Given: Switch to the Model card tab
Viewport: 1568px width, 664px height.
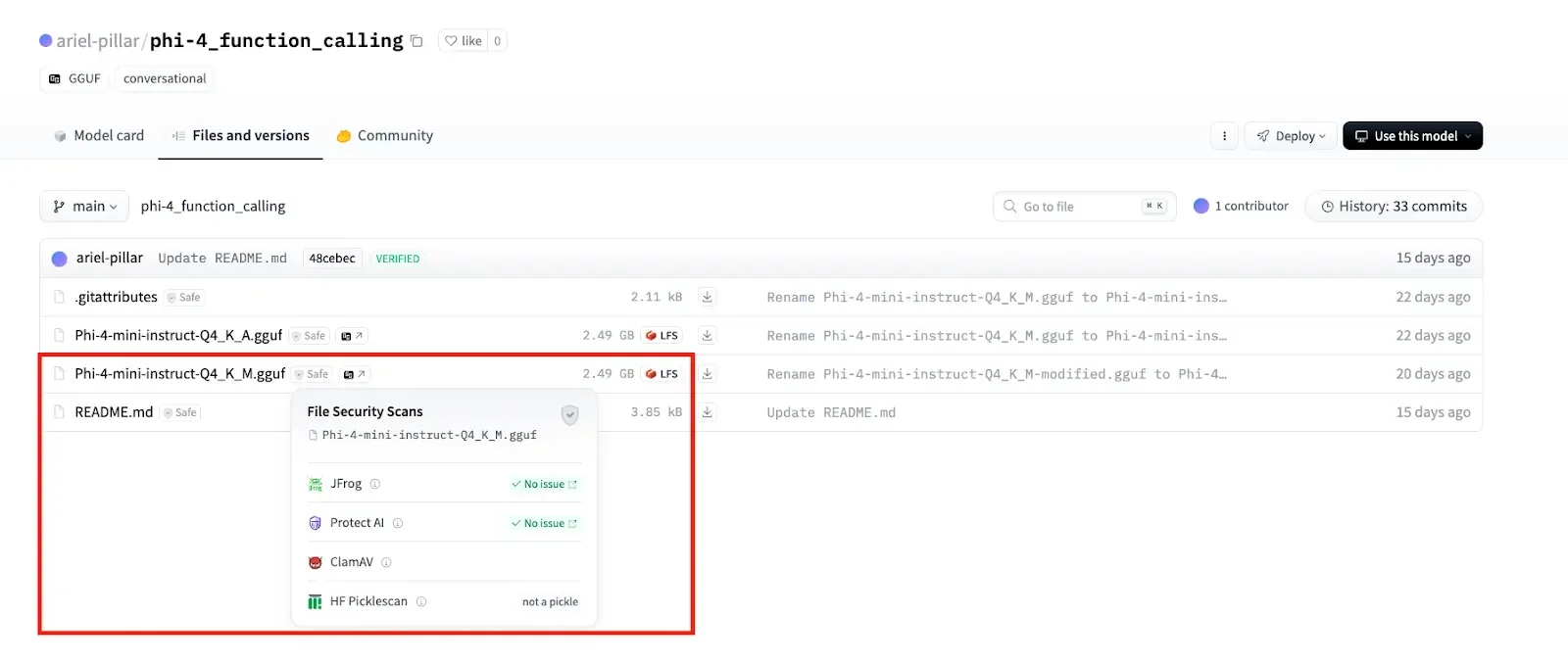Looking at the screenshot, I should pyautogui.click(x=99, y=136).
